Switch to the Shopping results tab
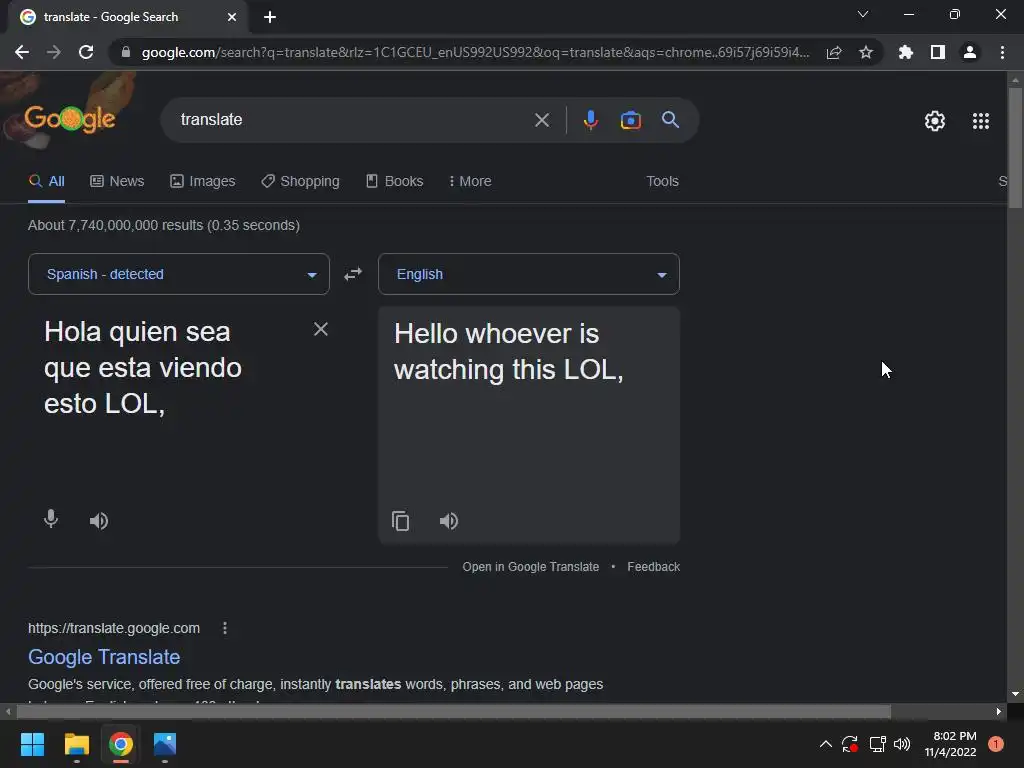Image resolution: width=1024 pixels, height=768 pixels. (x=300, y=182)
